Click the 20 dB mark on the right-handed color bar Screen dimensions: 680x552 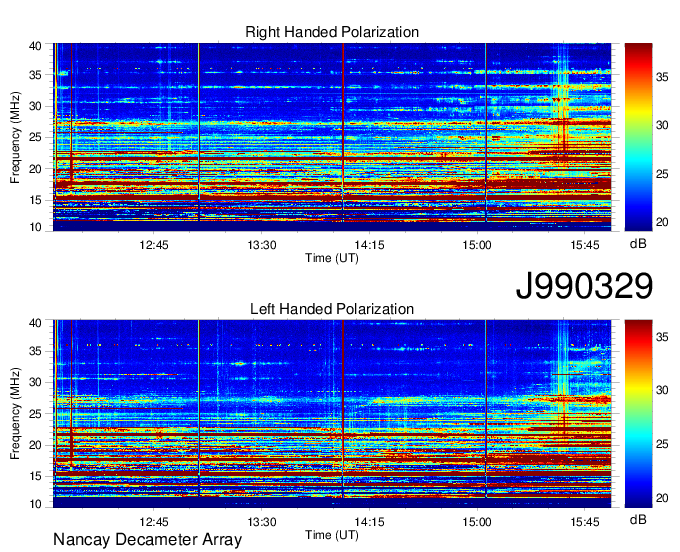coord(662,222)
